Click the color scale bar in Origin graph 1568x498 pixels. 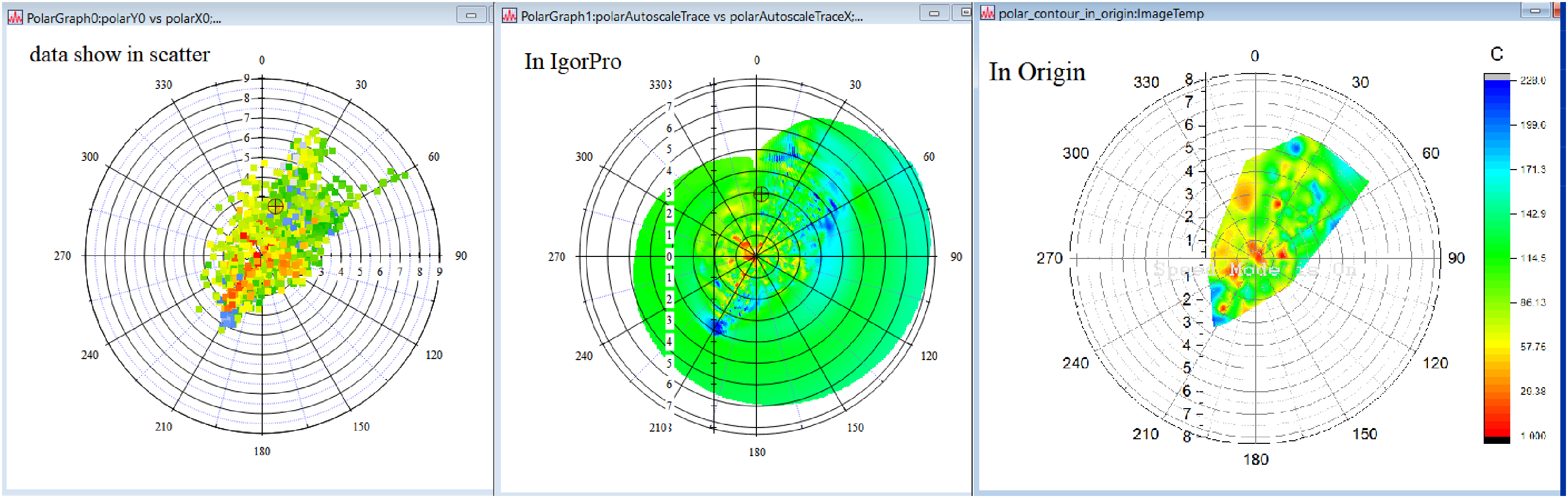click(x=1497, y=258)
